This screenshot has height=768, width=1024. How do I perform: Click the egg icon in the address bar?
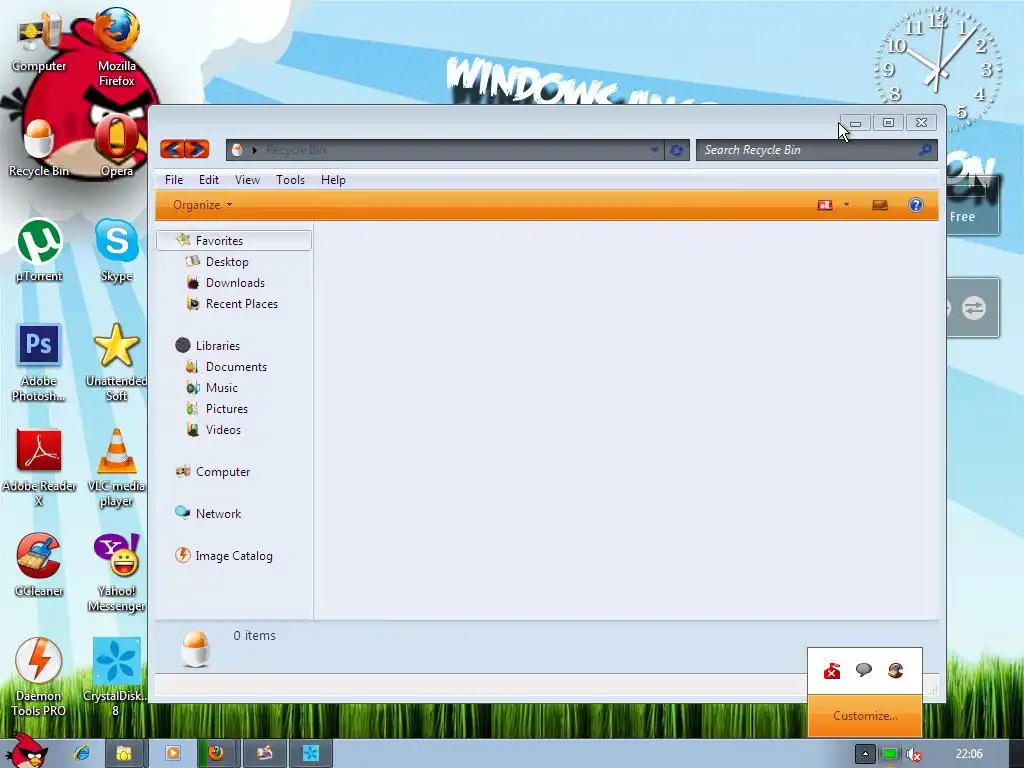237,150
